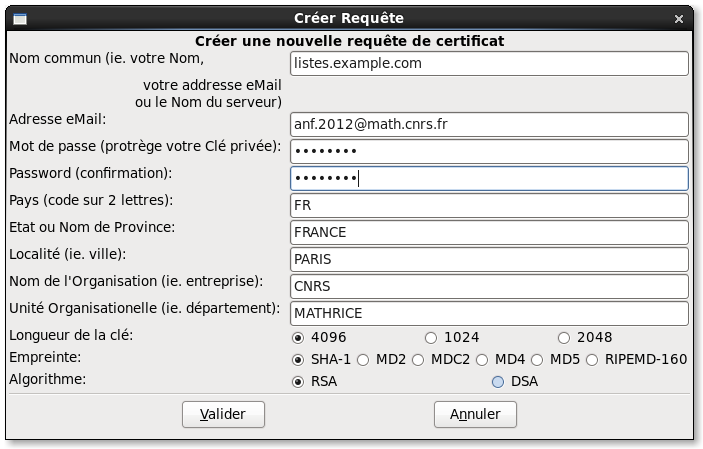Switch algorithm to DSA
The width and height of the screenshot is (703, 449).
coord(498,381)
